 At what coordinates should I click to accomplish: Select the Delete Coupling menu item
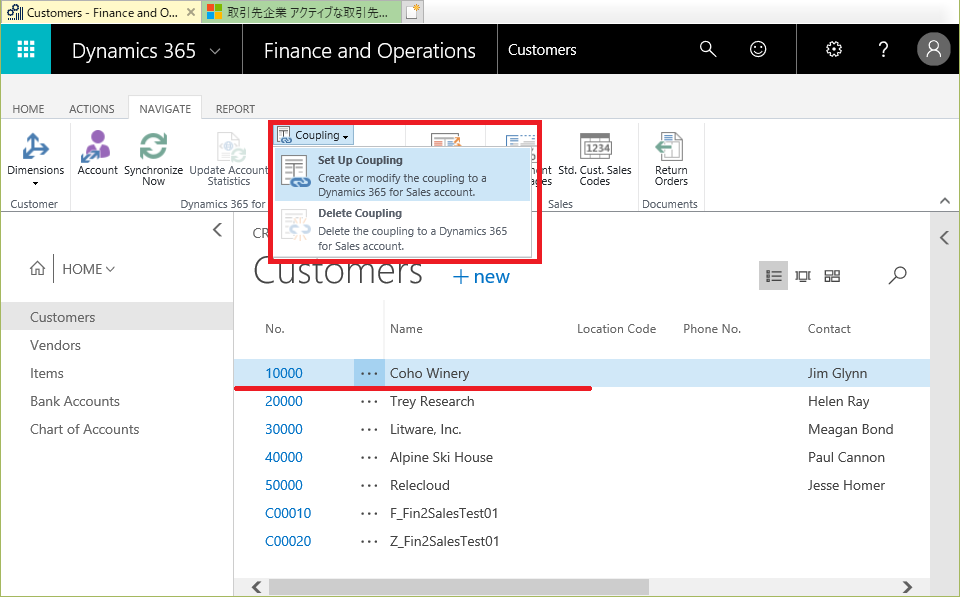point(402,230)
